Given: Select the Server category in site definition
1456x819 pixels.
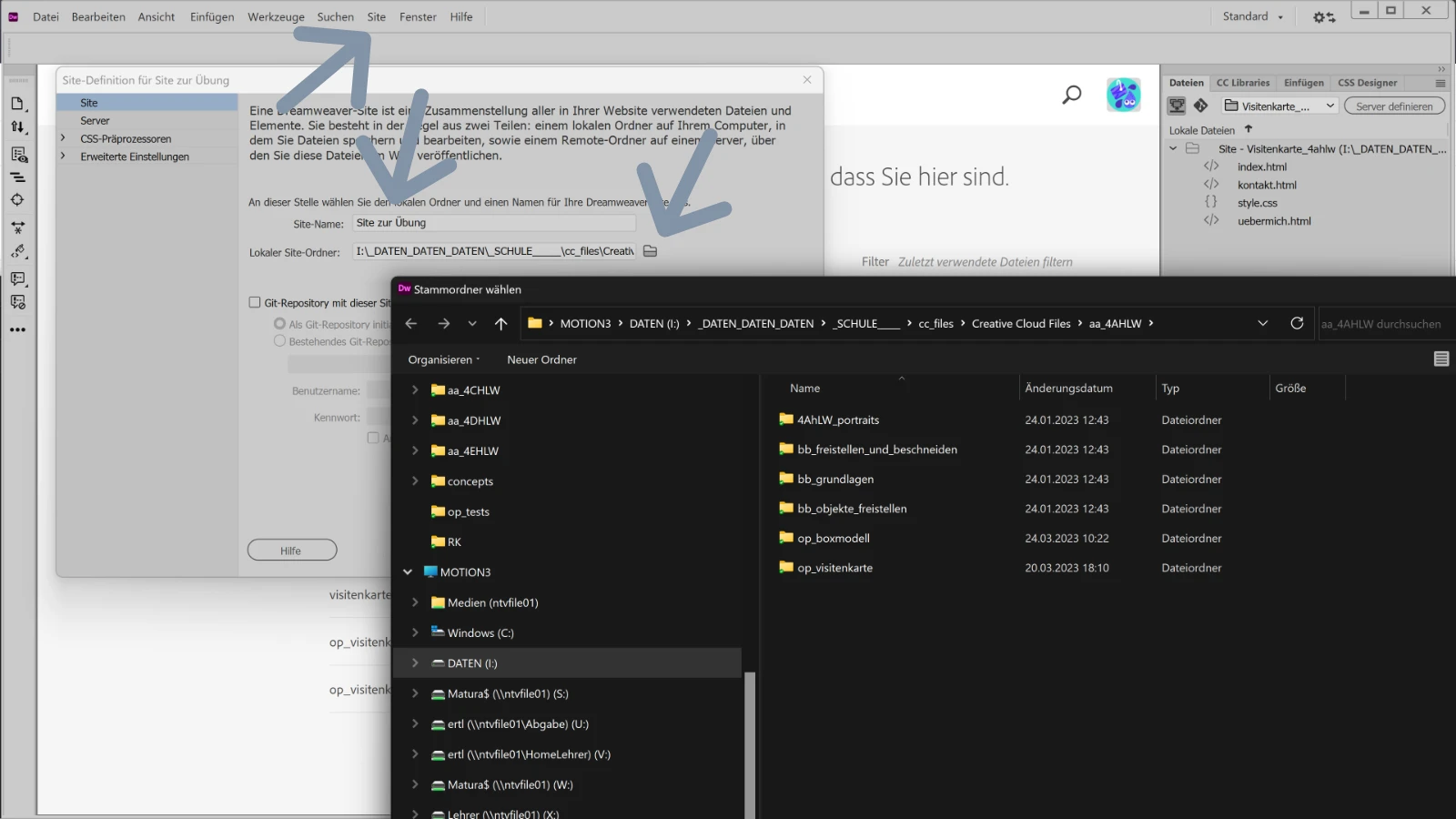Looking at the screenshot, I should pos(147,120).
